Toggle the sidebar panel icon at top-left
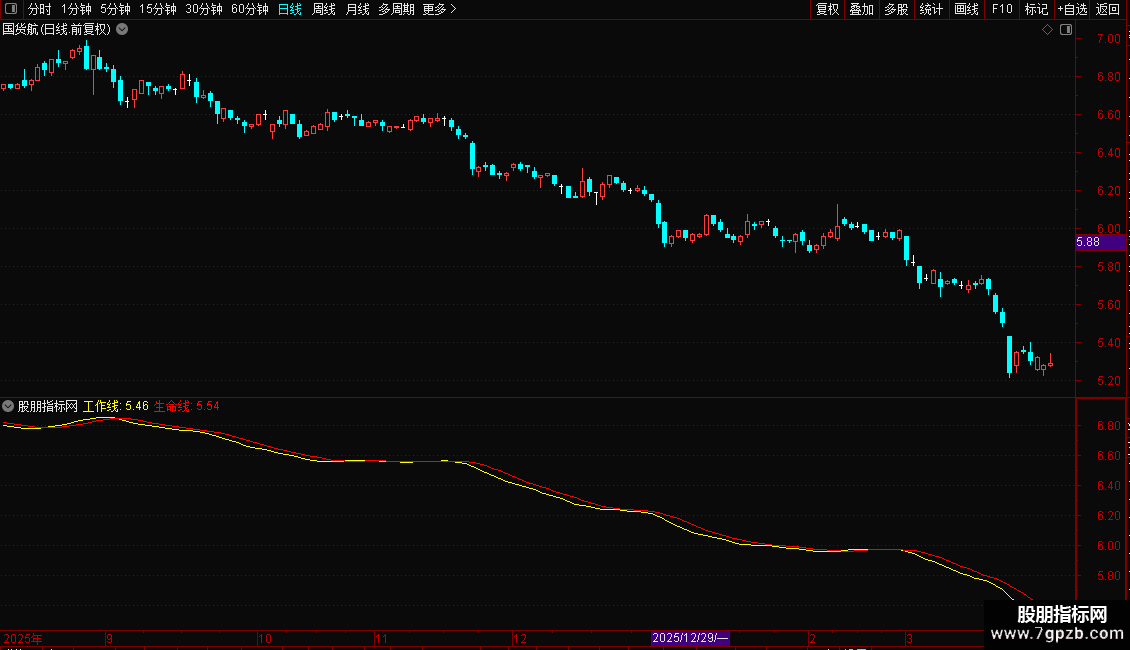Image resolution: width=1130 pixels, height=650 pixels. click(11, 9)
